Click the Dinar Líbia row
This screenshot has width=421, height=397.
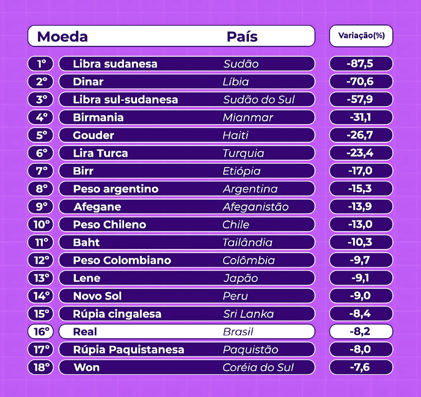pyautogui.click(x=187, y=82)
